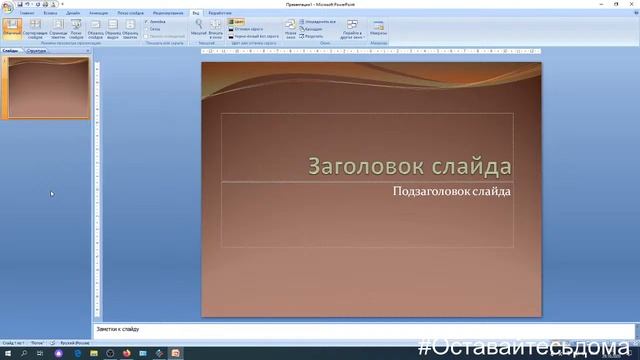Screen dimensions: 640x360
Task: Open PowerPoint help question mark icon
Action: (x=636, y=13)
